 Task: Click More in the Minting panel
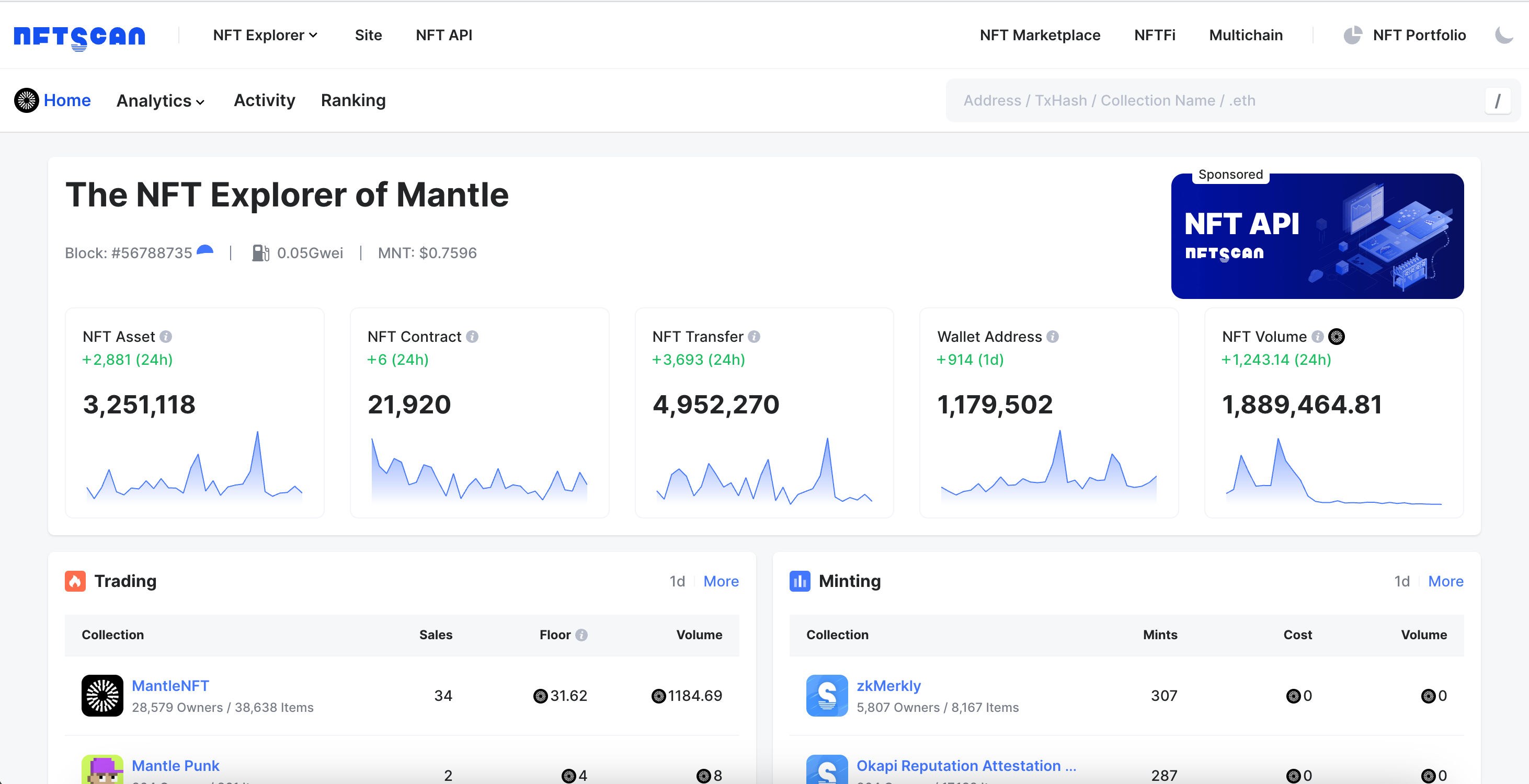(1445, 581)
